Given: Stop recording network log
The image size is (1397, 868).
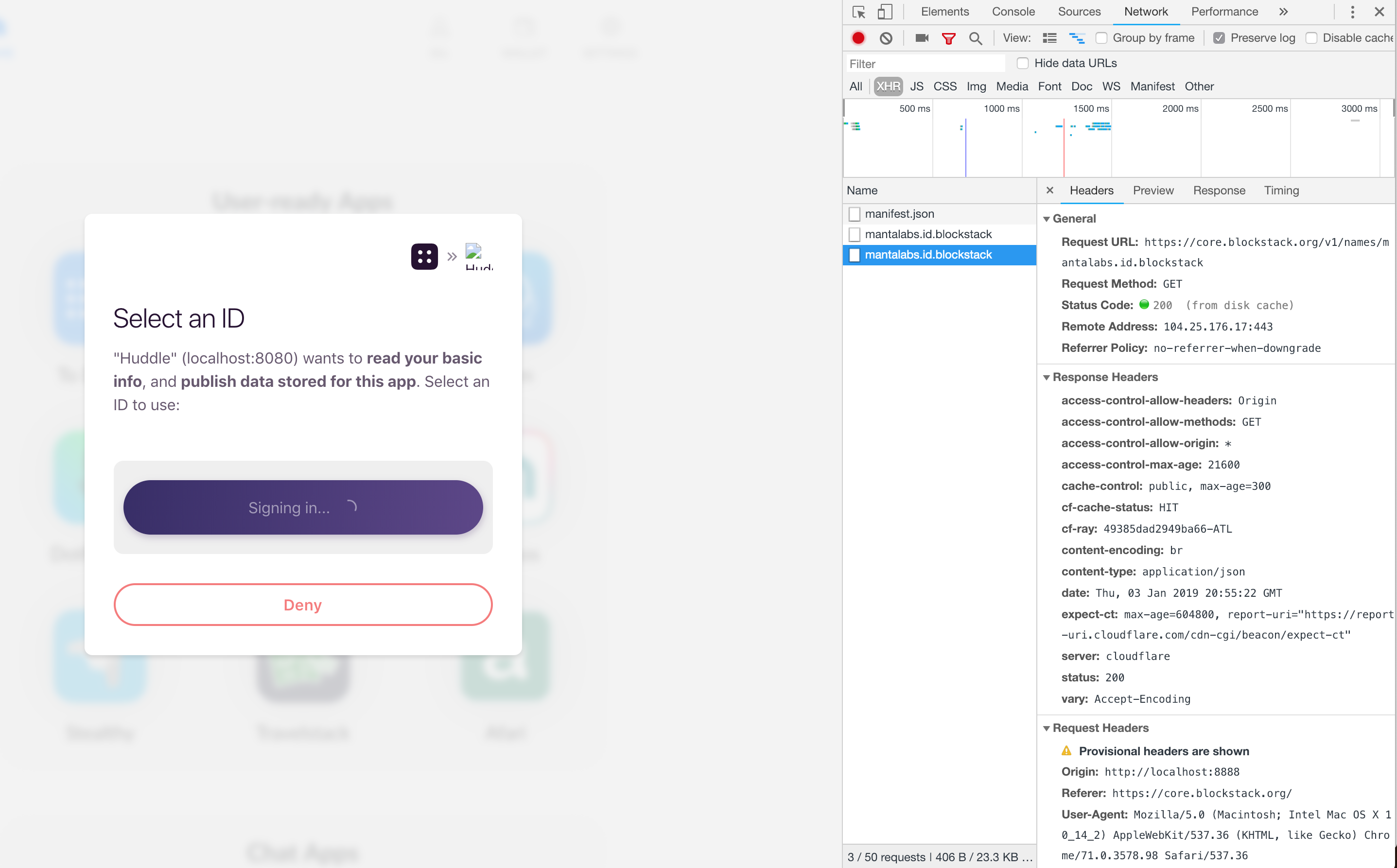Looking at the screenshot, I should [858, 38].
